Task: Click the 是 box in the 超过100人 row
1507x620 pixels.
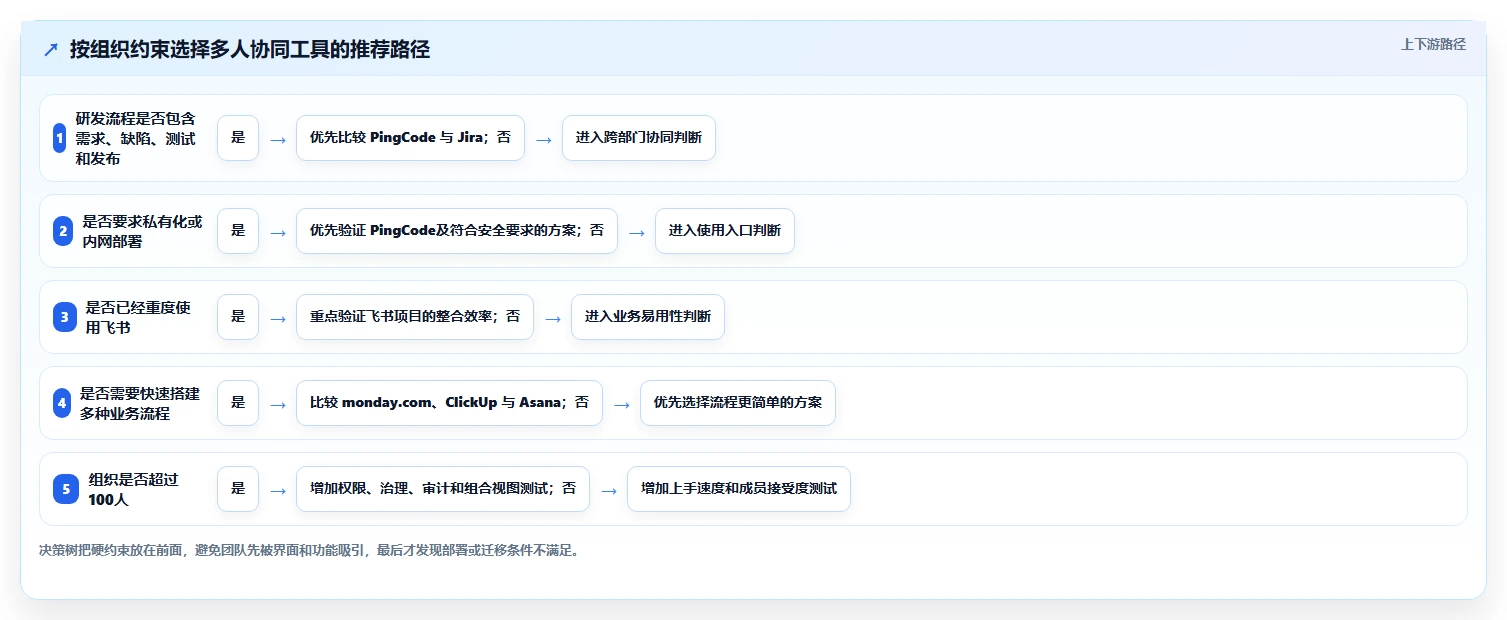Action: pos(238,489)
